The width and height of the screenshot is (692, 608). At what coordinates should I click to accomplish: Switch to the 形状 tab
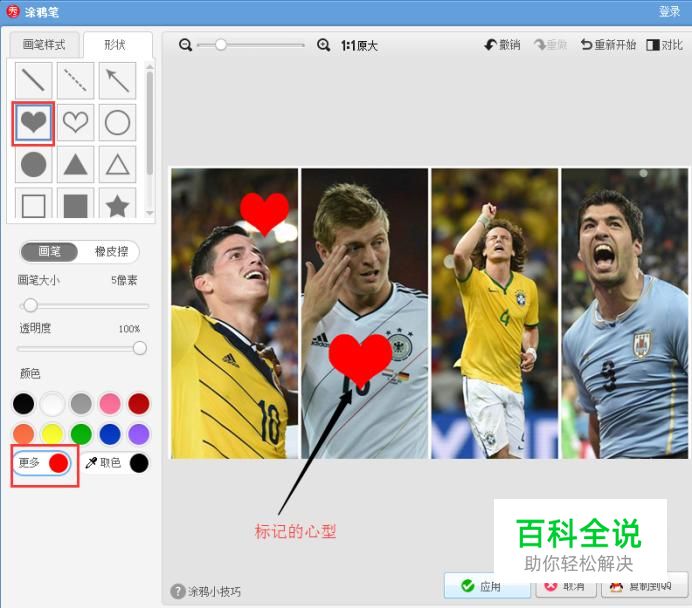115,45
